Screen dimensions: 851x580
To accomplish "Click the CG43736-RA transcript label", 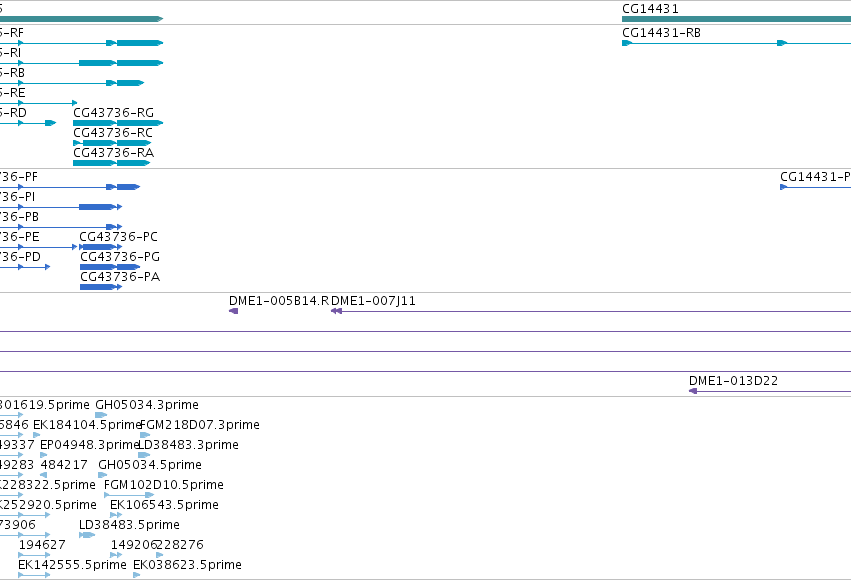I will click(x=113, y=153).
